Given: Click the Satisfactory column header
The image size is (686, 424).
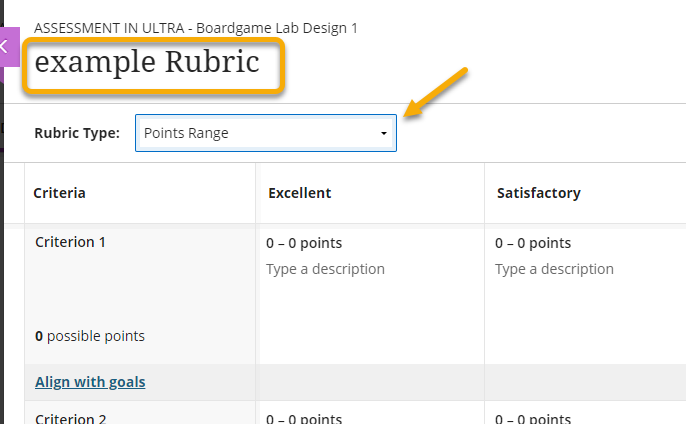Looking at the screenshot, I should pyautogui.click(x=538, y=193).
